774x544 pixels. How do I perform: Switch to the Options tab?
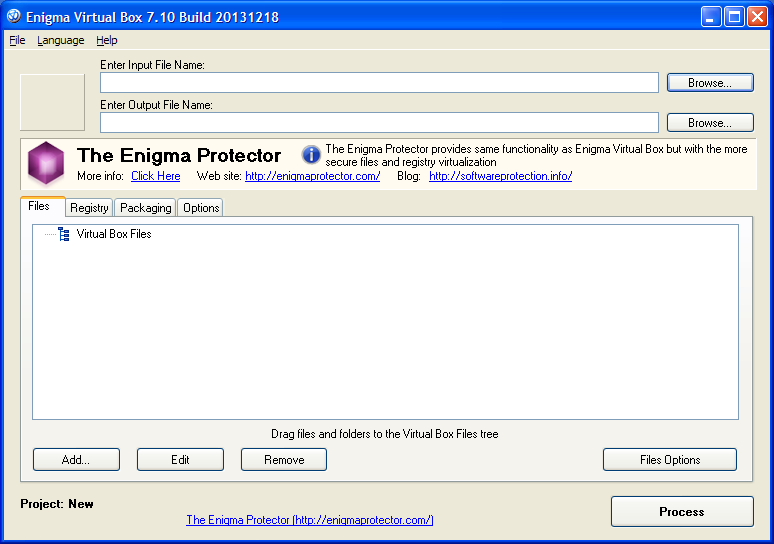pos(201,208)
